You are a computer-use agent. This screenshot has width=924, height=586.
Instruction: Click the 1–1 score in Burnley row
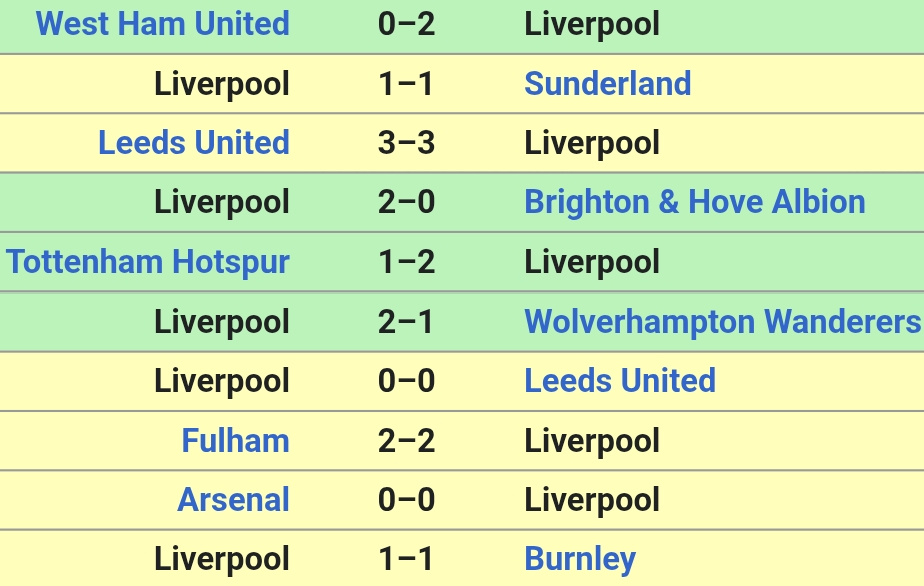pyautogui.click(x=407, y=559)
